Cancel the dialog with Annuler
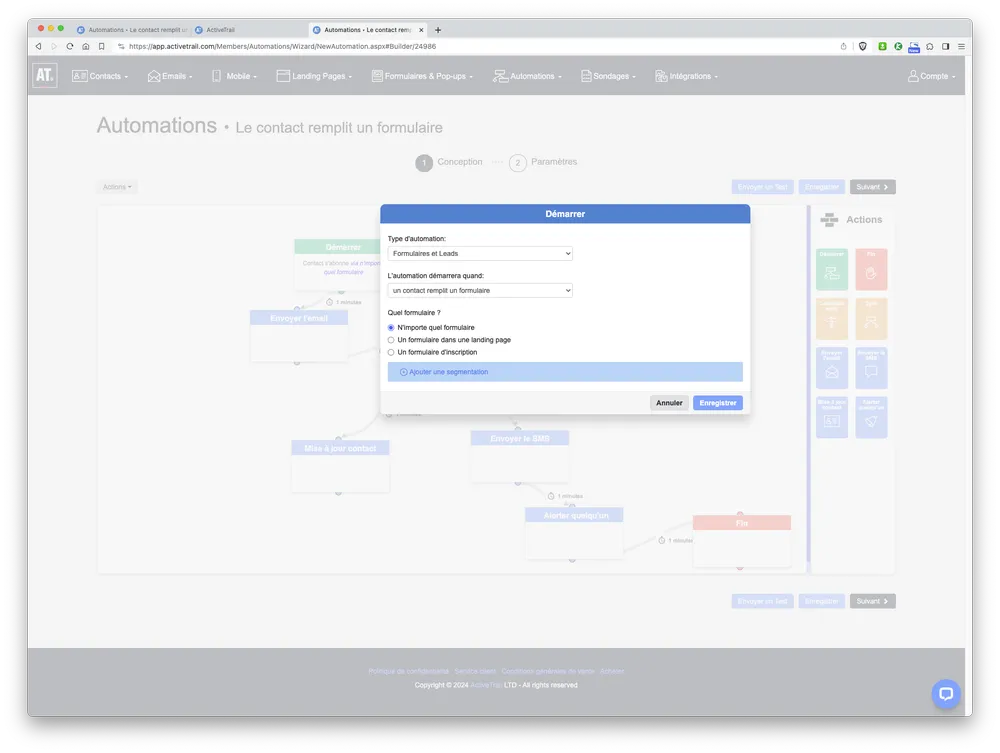This screenshot has width=1000, height=753. 668,402
